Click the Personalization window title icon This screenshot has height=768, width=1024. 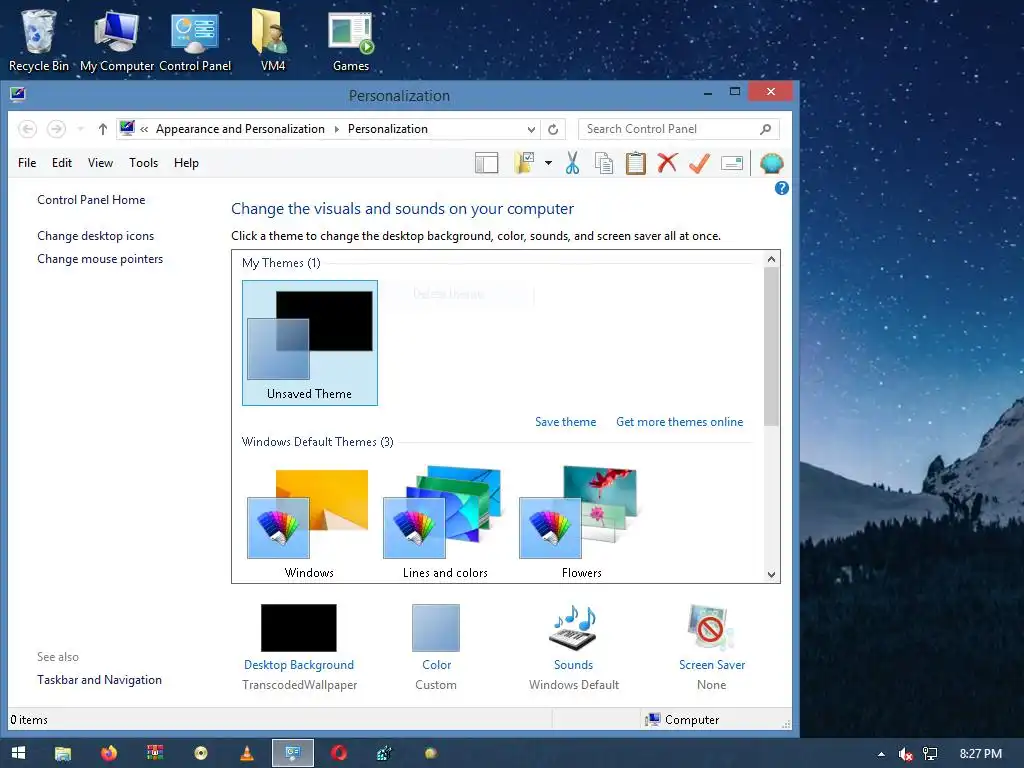[18, 94]
